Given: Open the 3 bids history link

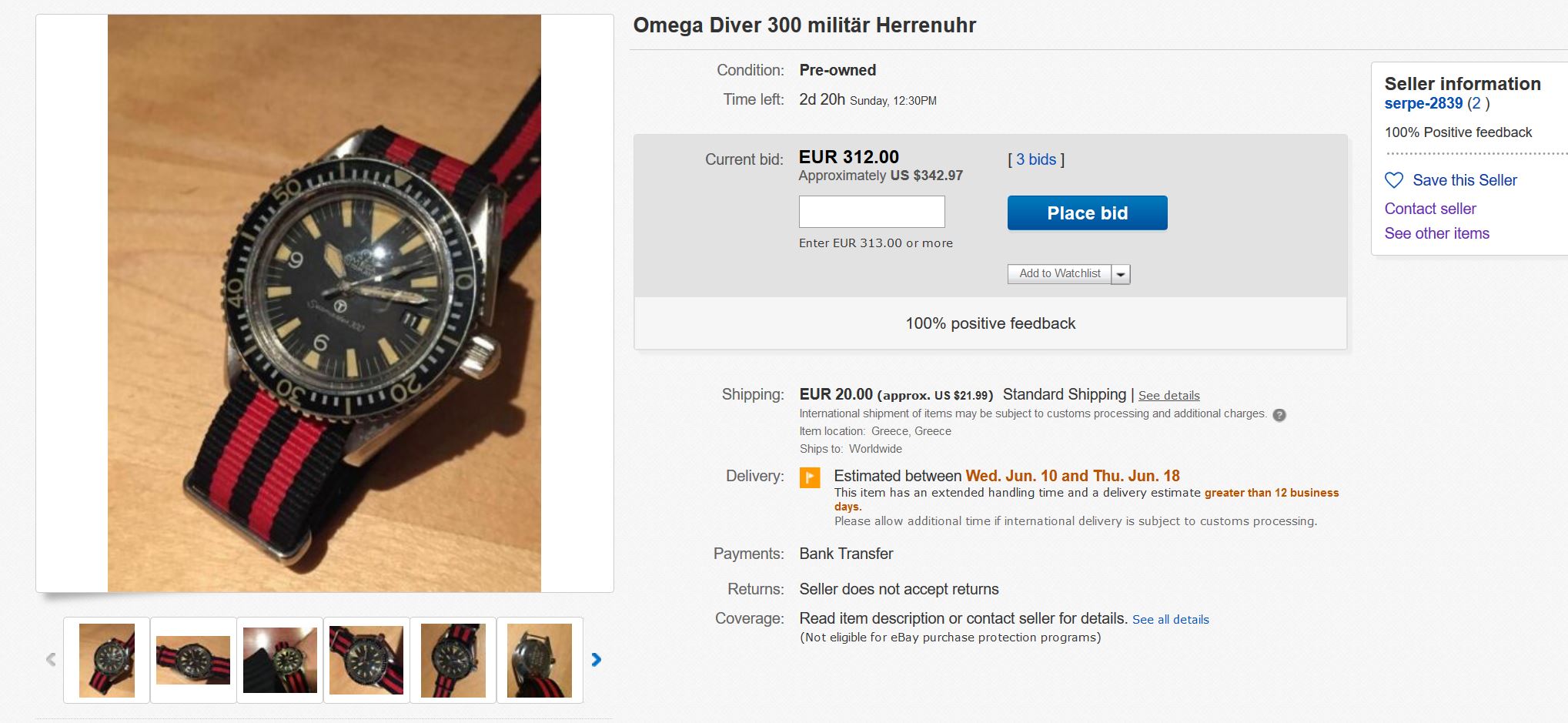Looking at the screenshot, I should coord(1036,159).
